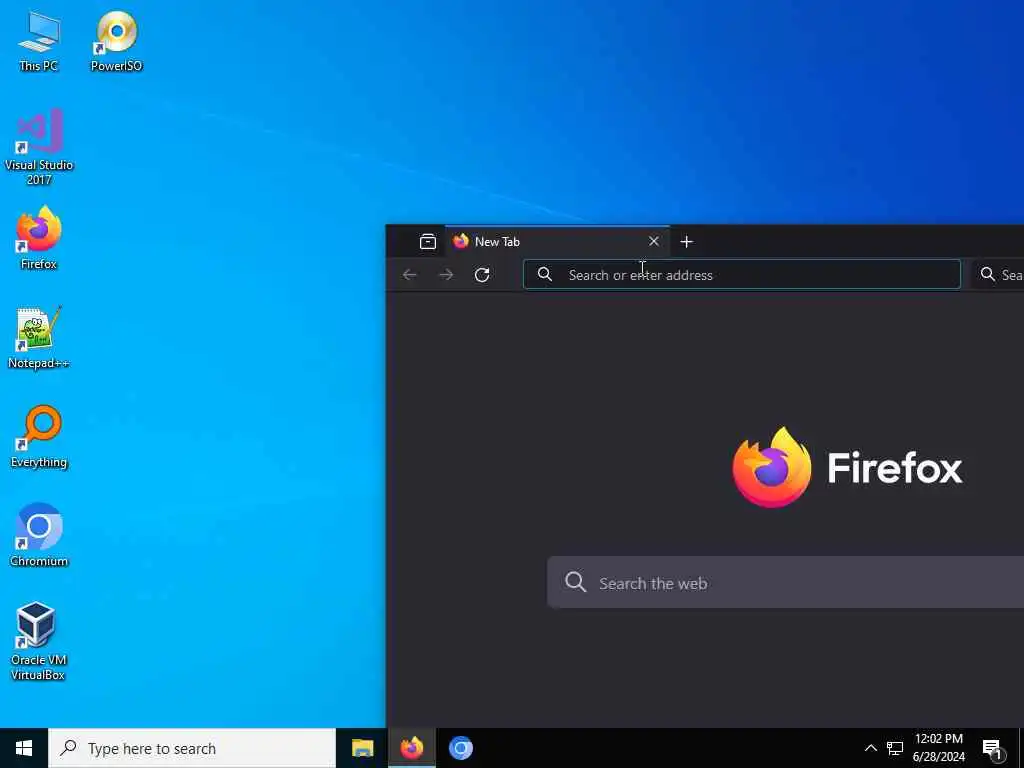Screen dimensions: 1024x768
Task: Click the Type here to search box
Action: pyautogui.click(x=192, y=748)
